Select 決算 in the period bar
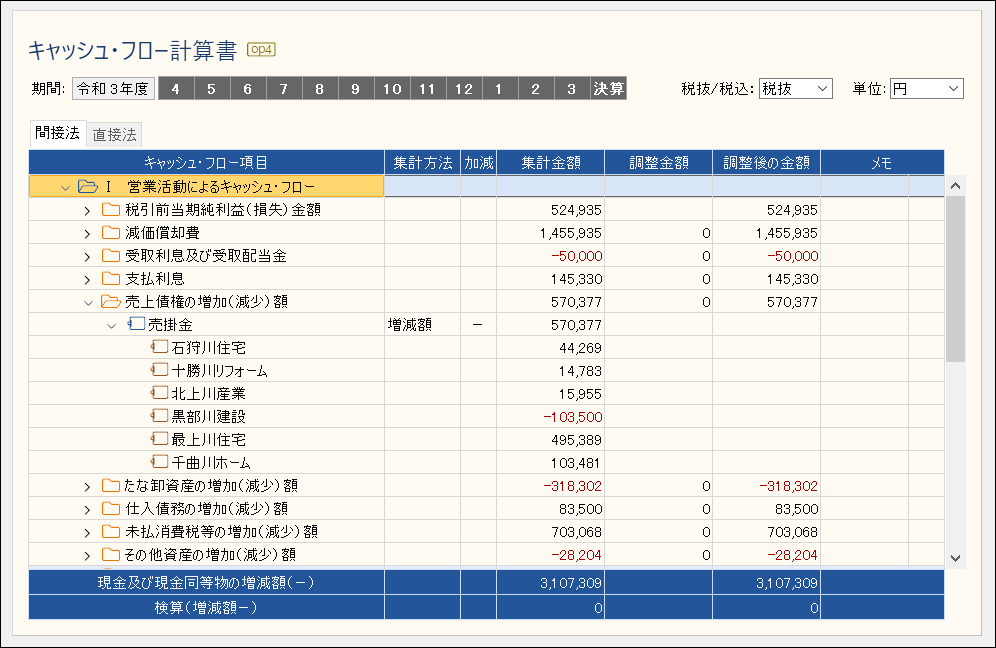The height and width of the screenshot is (648, 996). click(x=608, y=89)
